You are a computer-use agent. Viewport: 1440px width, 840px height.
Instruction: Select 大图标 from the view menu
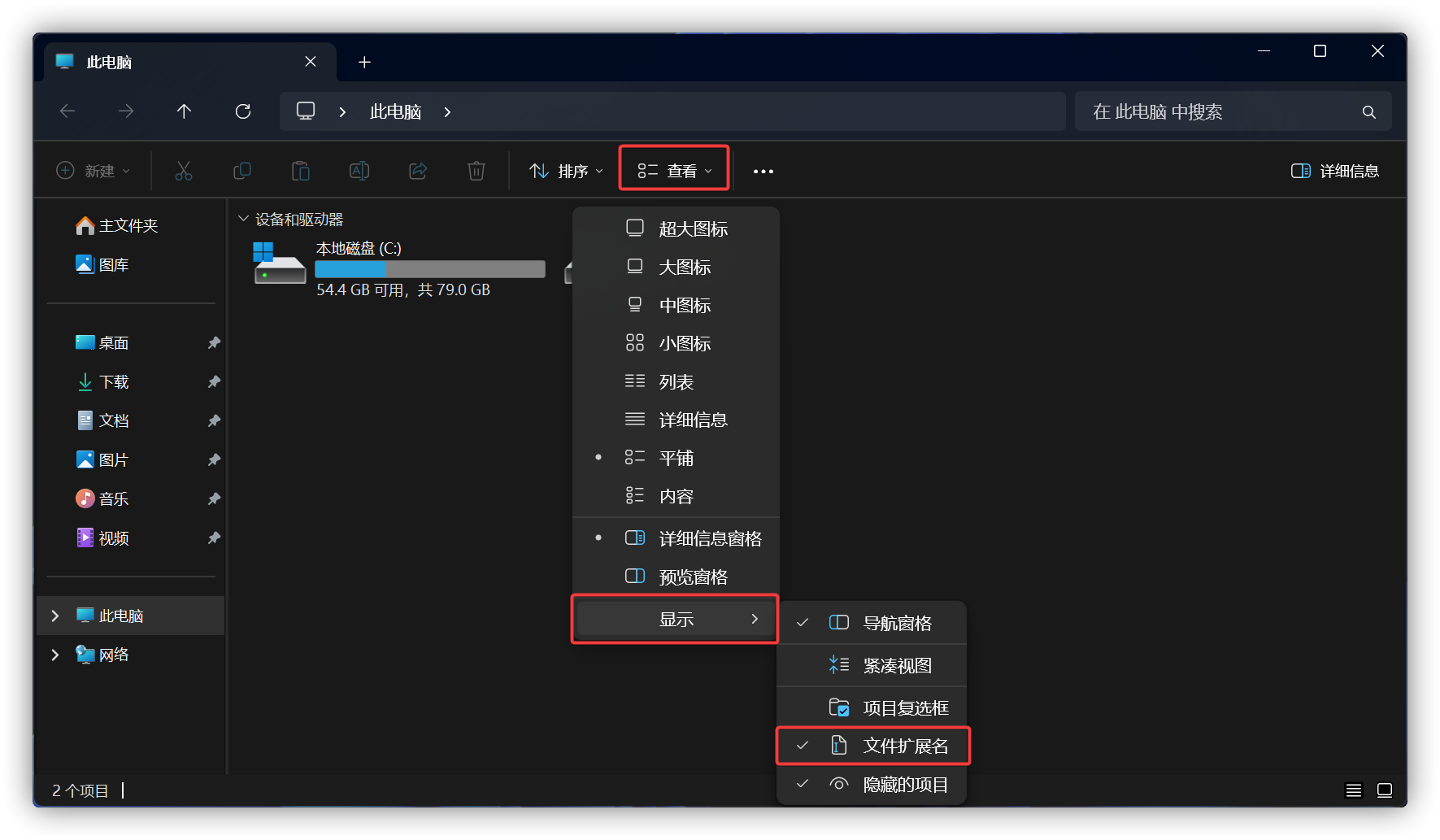point(684,267)
